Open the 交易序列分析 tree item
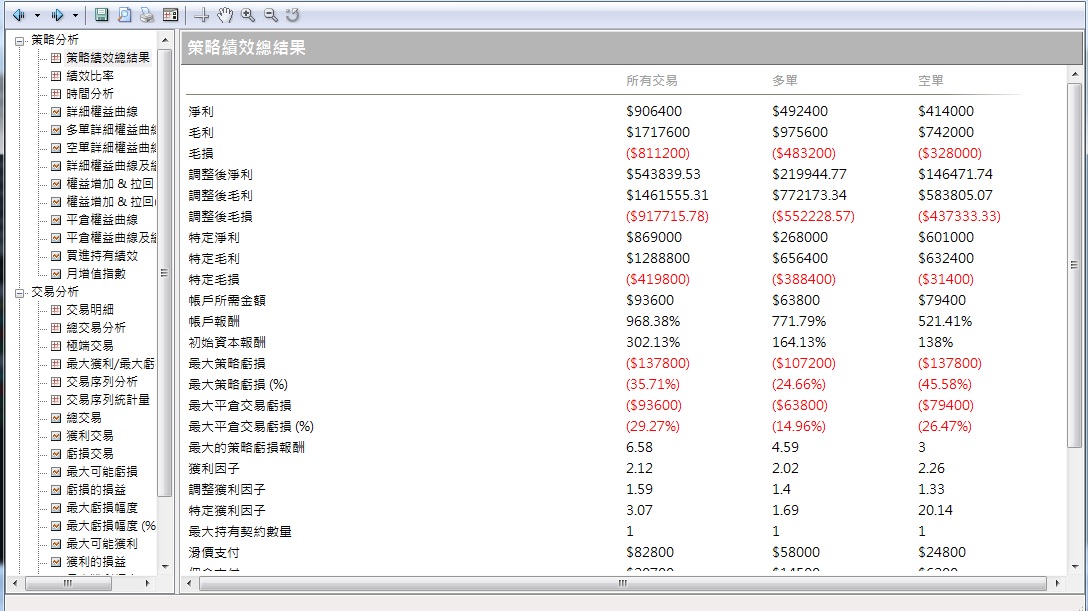This screenshot has width=1088, height=611. 101,381
